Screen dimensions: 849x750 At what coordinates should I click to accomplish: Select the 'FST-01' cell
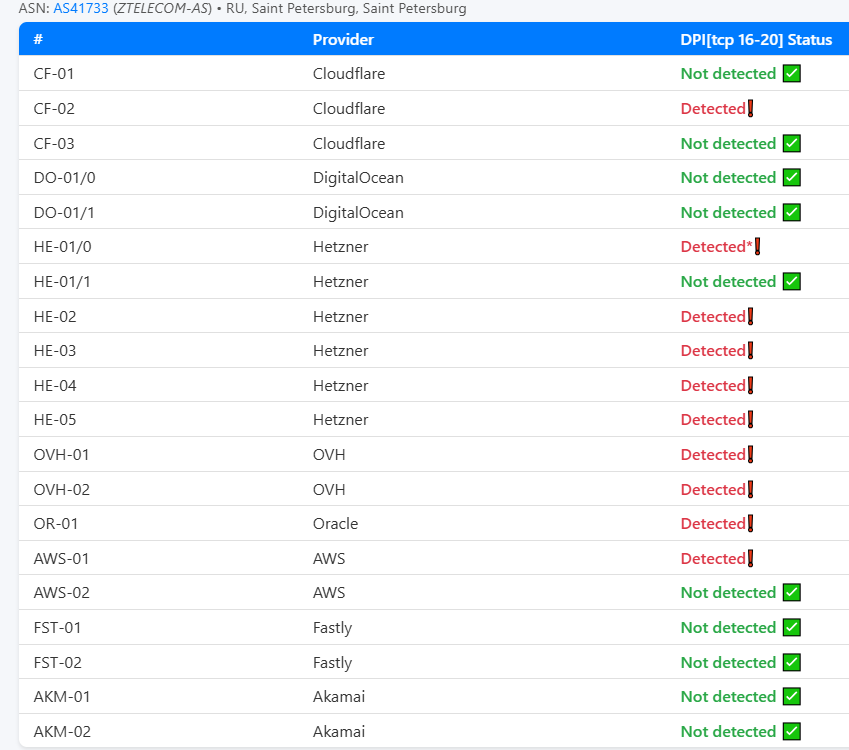[x=57, y=628]
